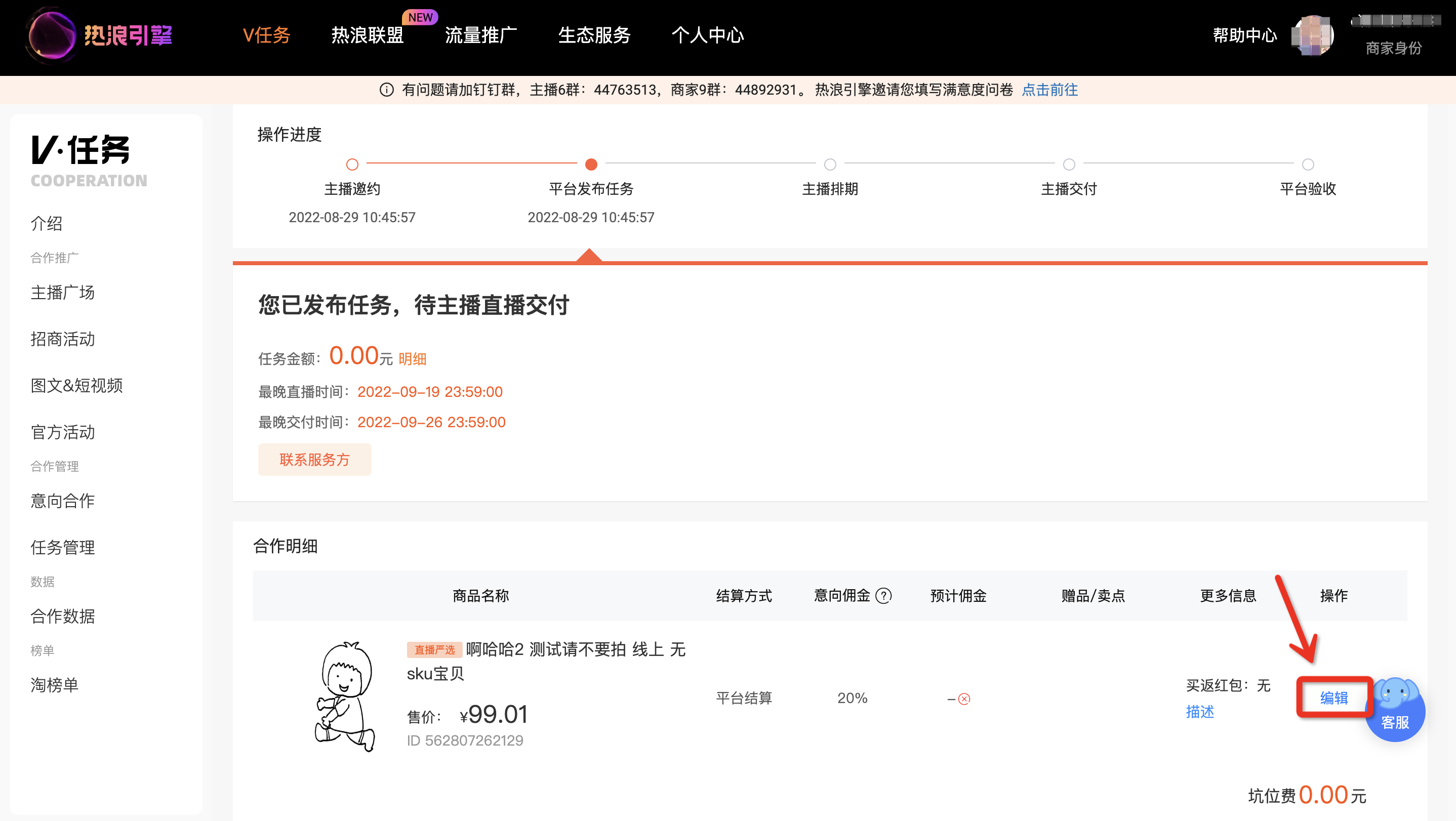Click the 意向佣金 help question mark
This screenshot has width=1456, height=821.
(x=883, y=596)
